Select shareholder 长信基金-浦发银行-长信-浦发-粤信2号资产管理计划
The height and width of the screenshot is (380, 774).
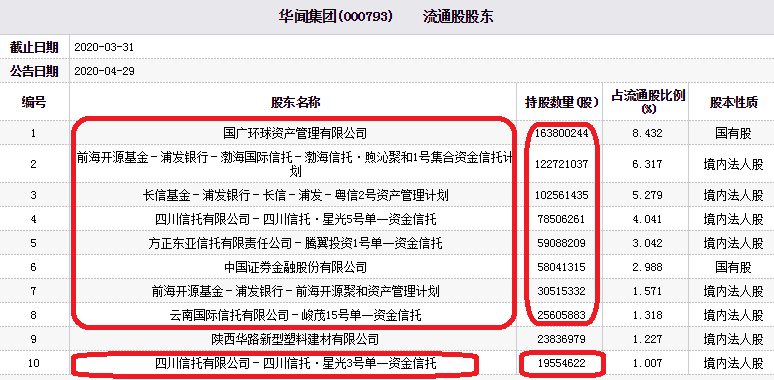(x=295, y=195)
